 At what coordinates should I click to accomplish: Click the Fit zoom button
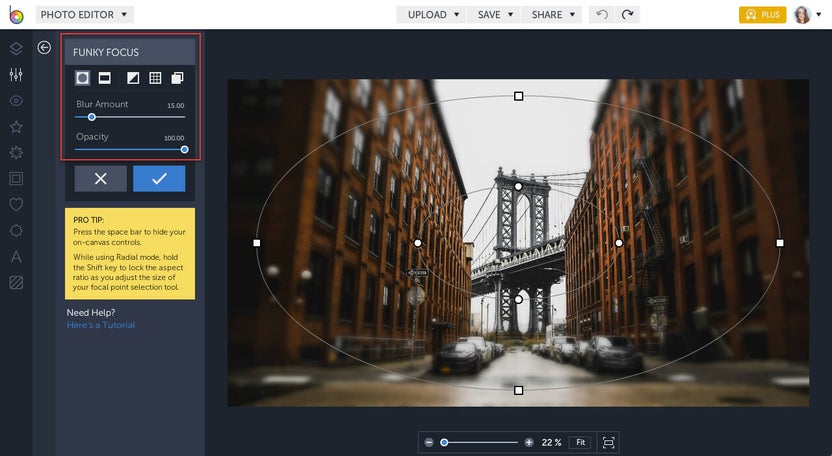pos(580,442)
